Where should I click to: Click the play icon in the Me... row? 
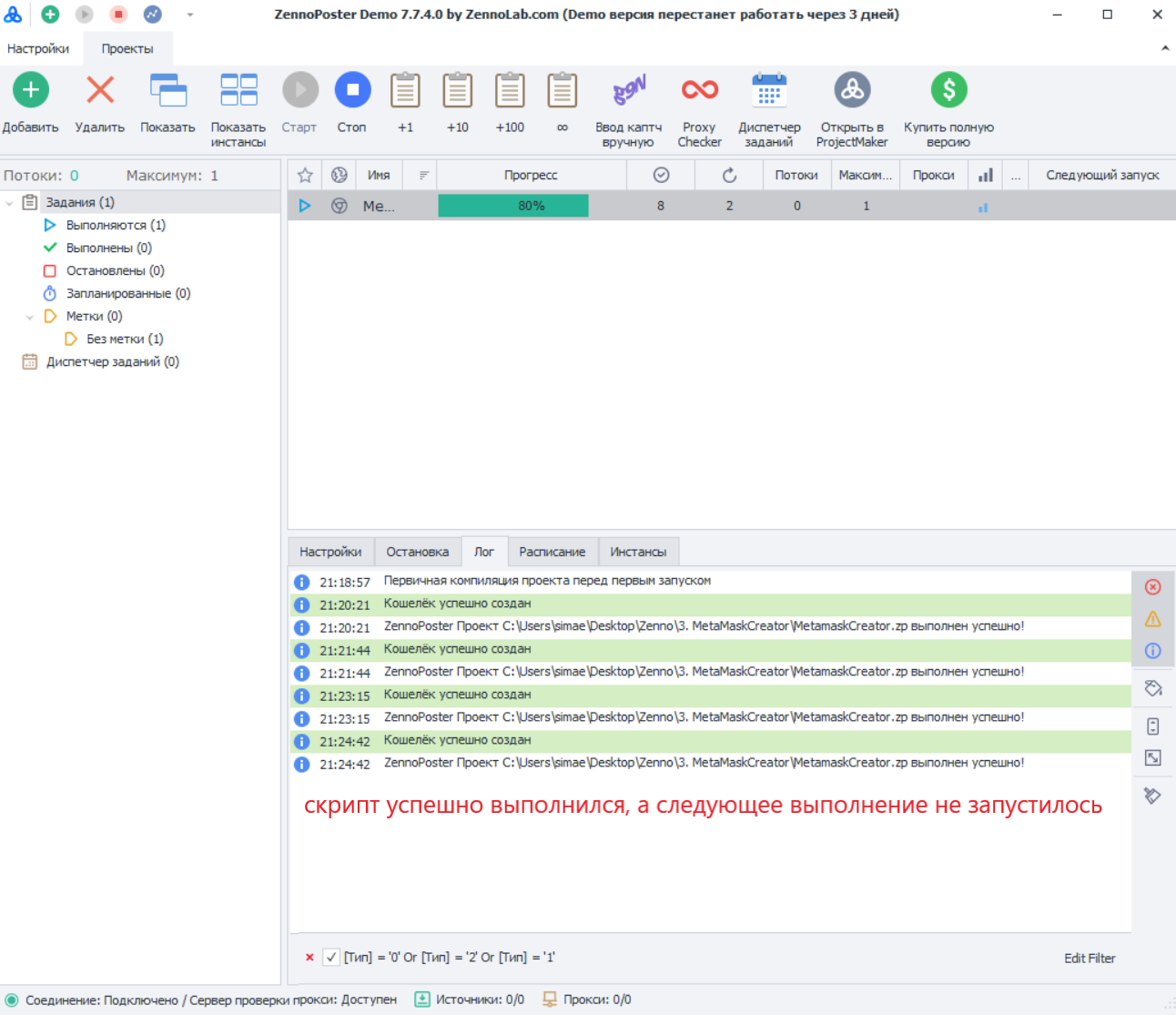(x=305, y=206)
